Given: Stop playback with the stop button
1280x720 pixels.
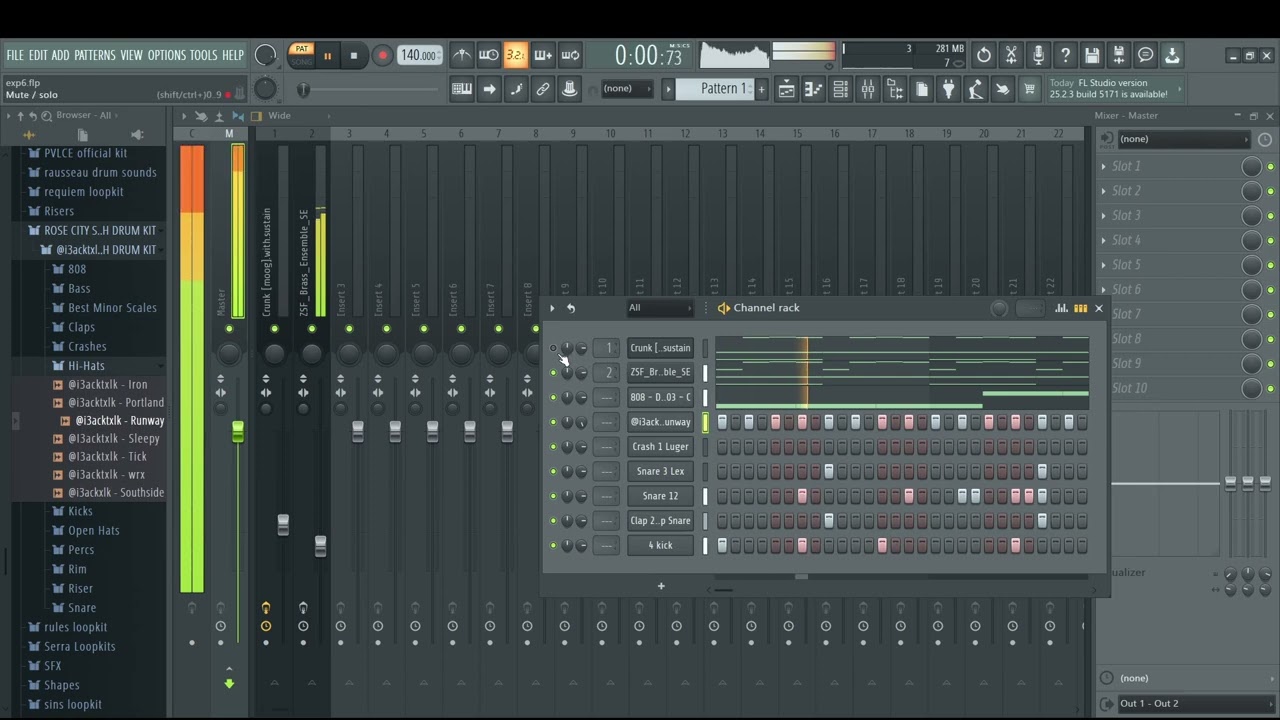Looking at the screenshot, I should click(354, 56).
